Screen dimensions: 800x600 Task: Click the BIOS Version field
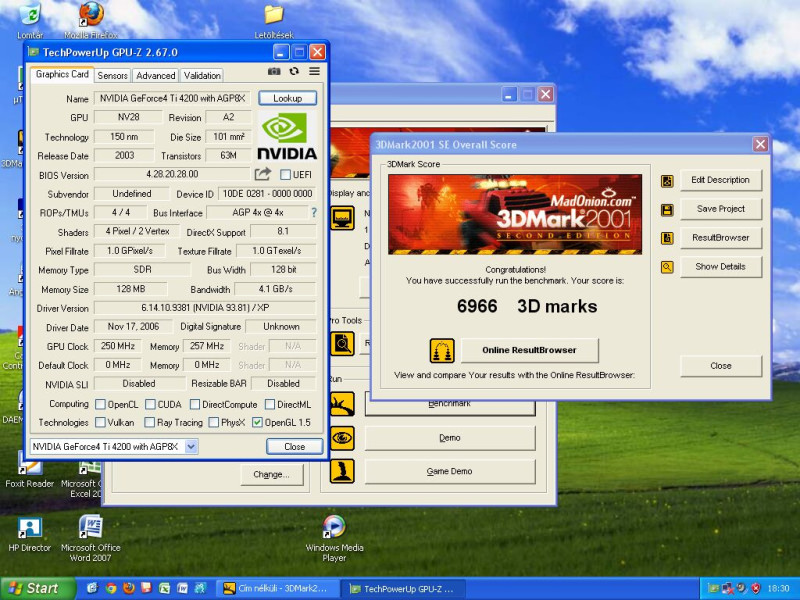pos(172,174)
